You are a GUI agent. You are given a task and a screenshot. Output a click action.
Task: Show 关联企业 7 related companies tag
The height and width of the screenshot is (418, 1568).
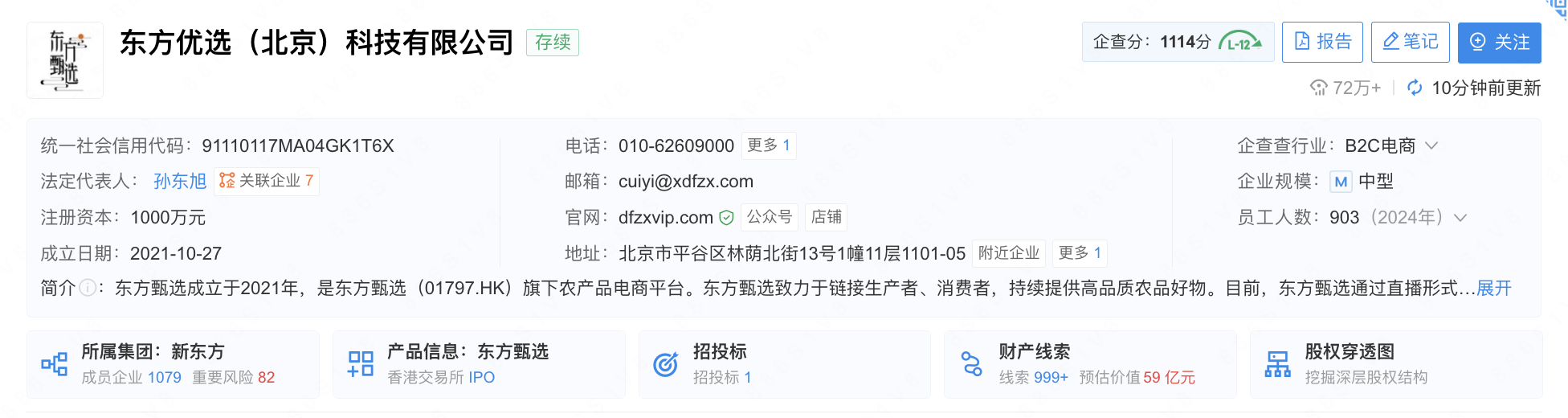pyautogui.click(x=267, y=181)
